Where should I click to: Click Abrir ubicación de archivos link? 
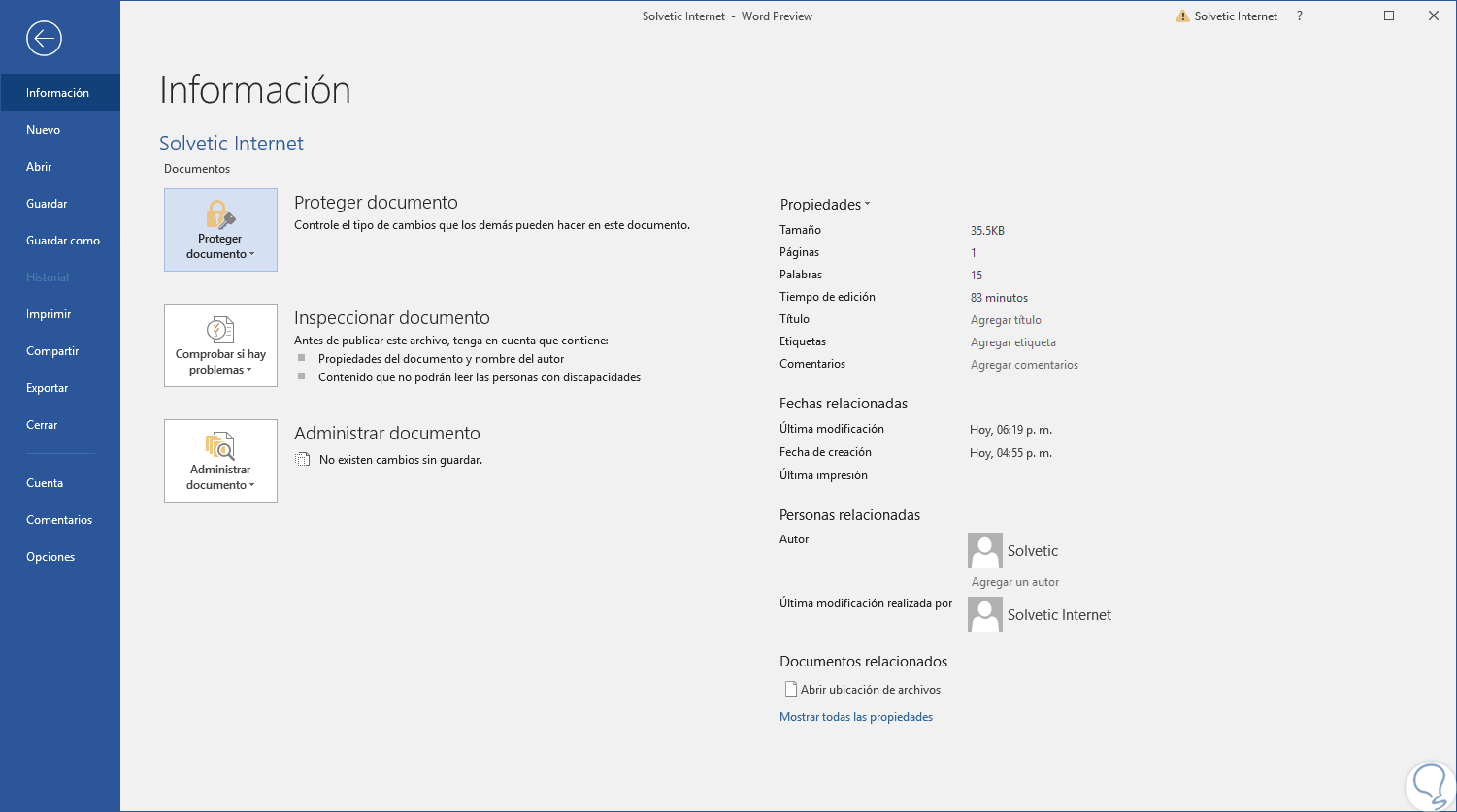click(871, 690)
